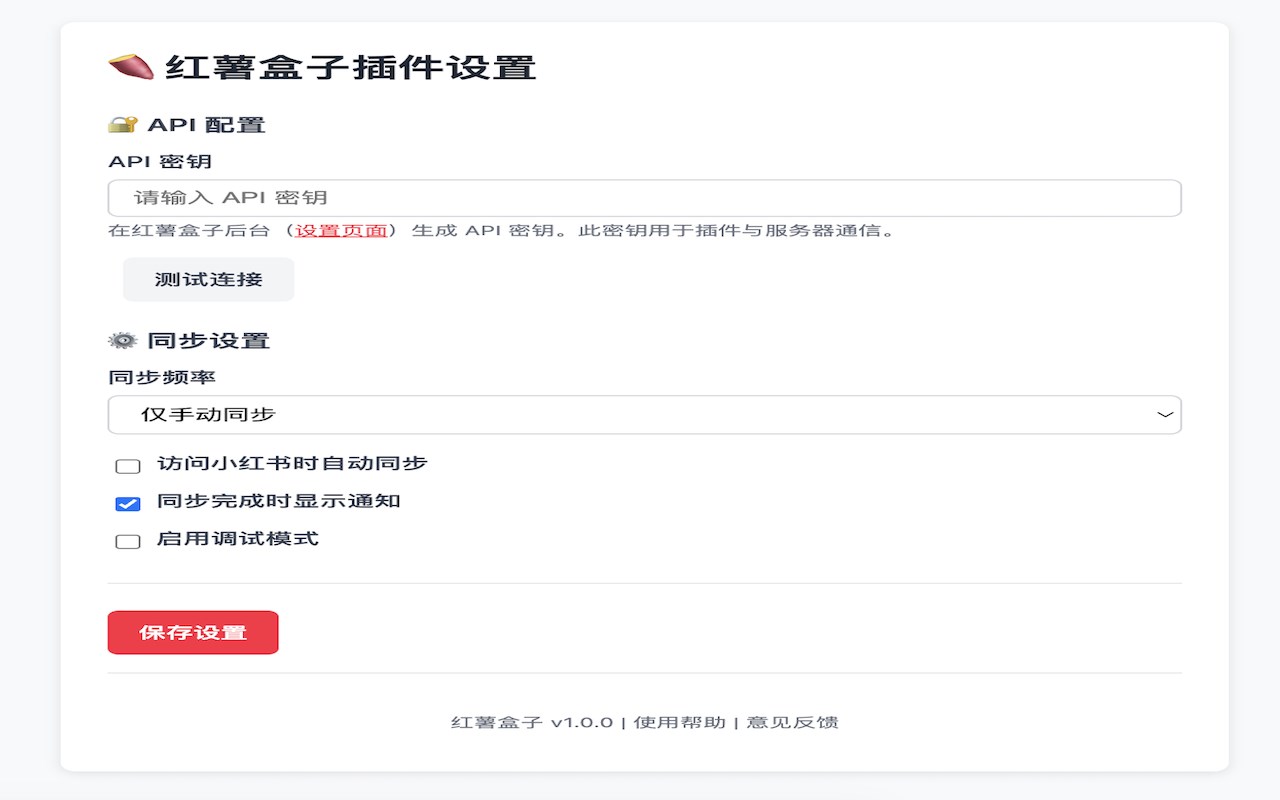The height and width of the screenshot is (800, 1280).
Task: Click the 同步频率 label
Action: tap(162, 377)
